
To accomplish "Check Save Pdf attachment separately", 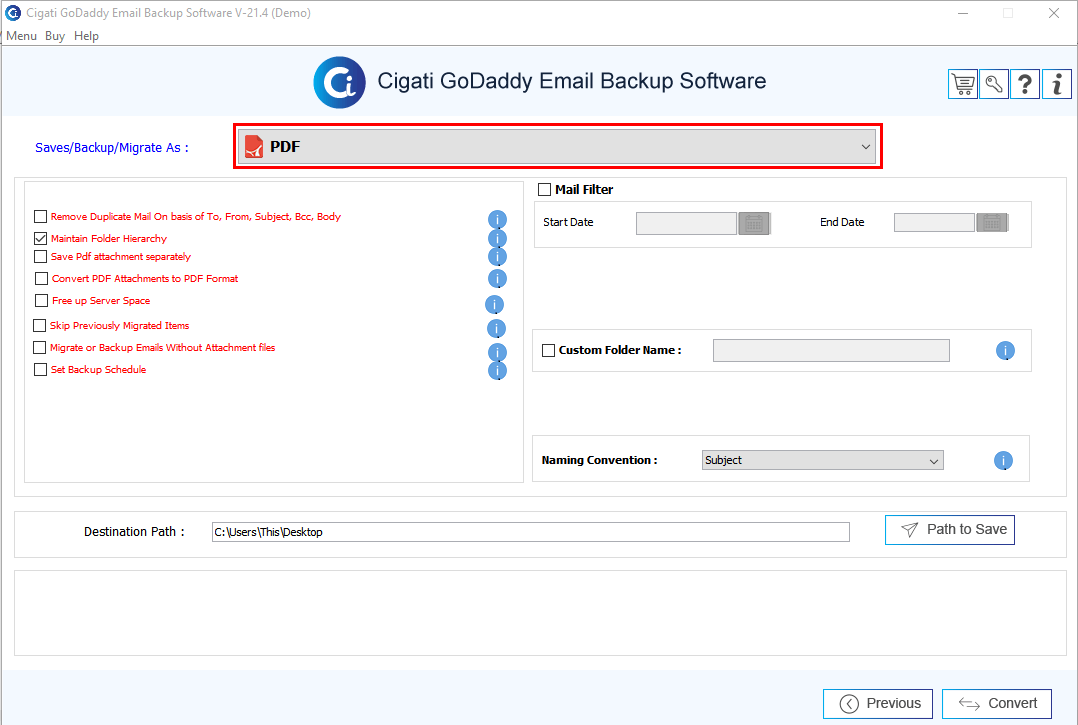I will (x=41, y=256).
